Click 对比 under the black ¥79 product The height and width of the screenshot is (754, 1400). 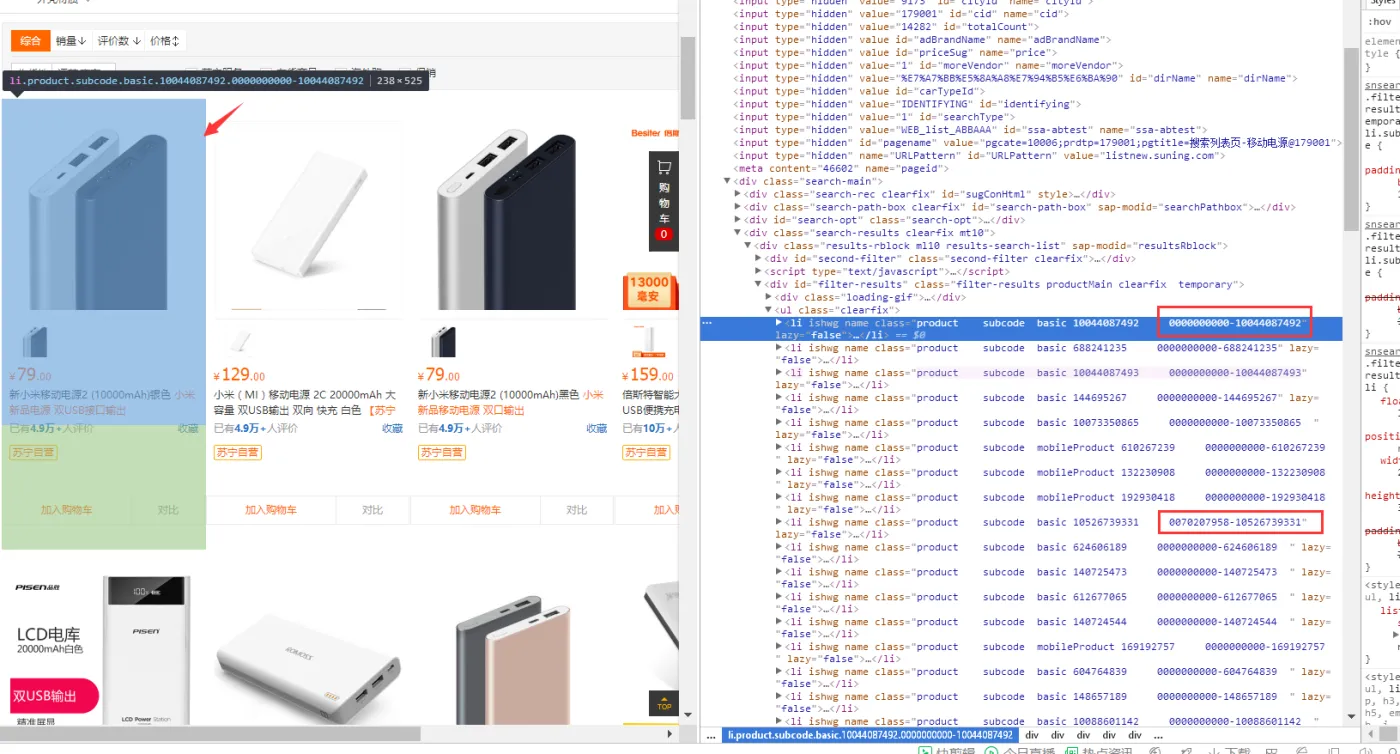coord(576,510)
